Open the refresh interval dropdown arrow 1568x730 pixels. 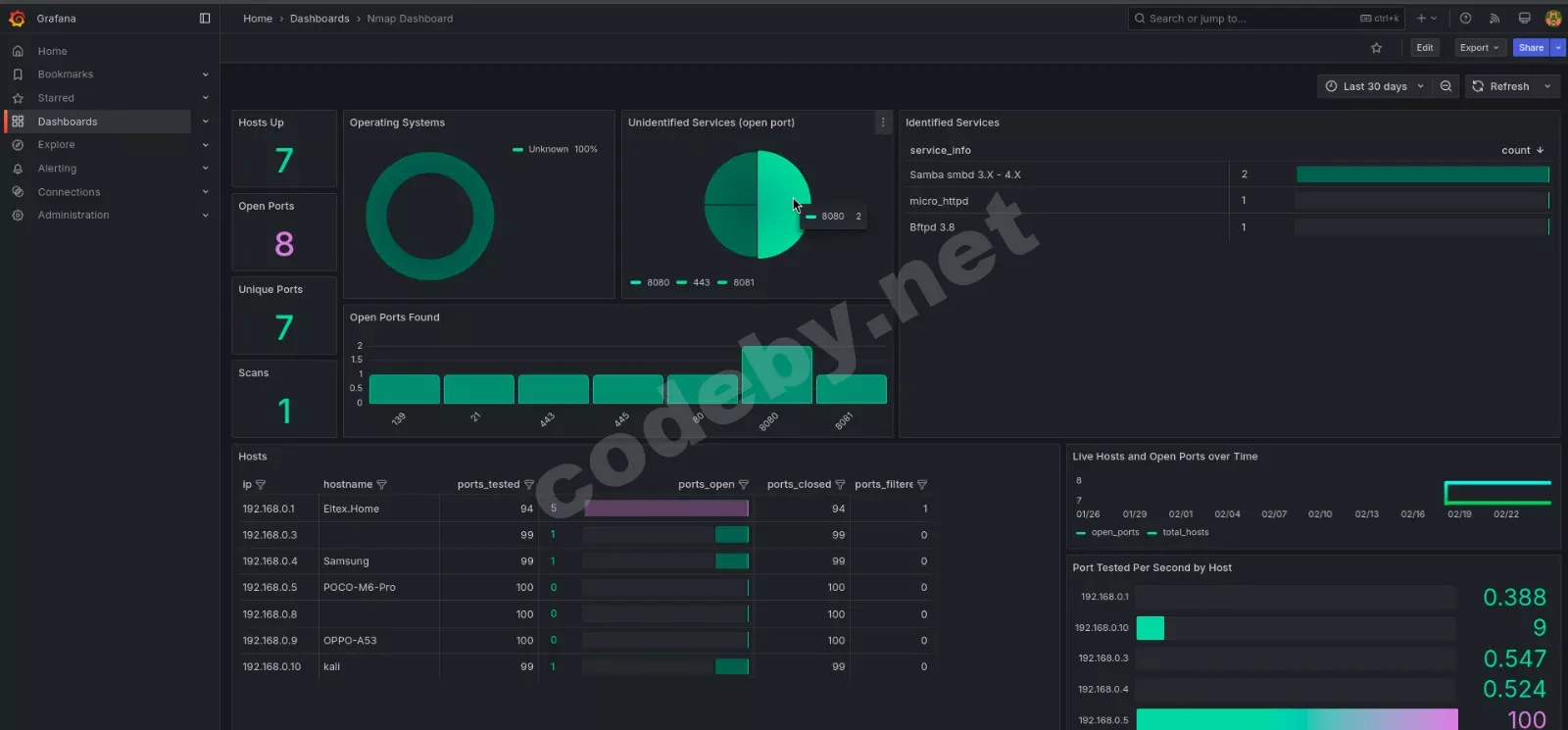tap(1547, 86)
